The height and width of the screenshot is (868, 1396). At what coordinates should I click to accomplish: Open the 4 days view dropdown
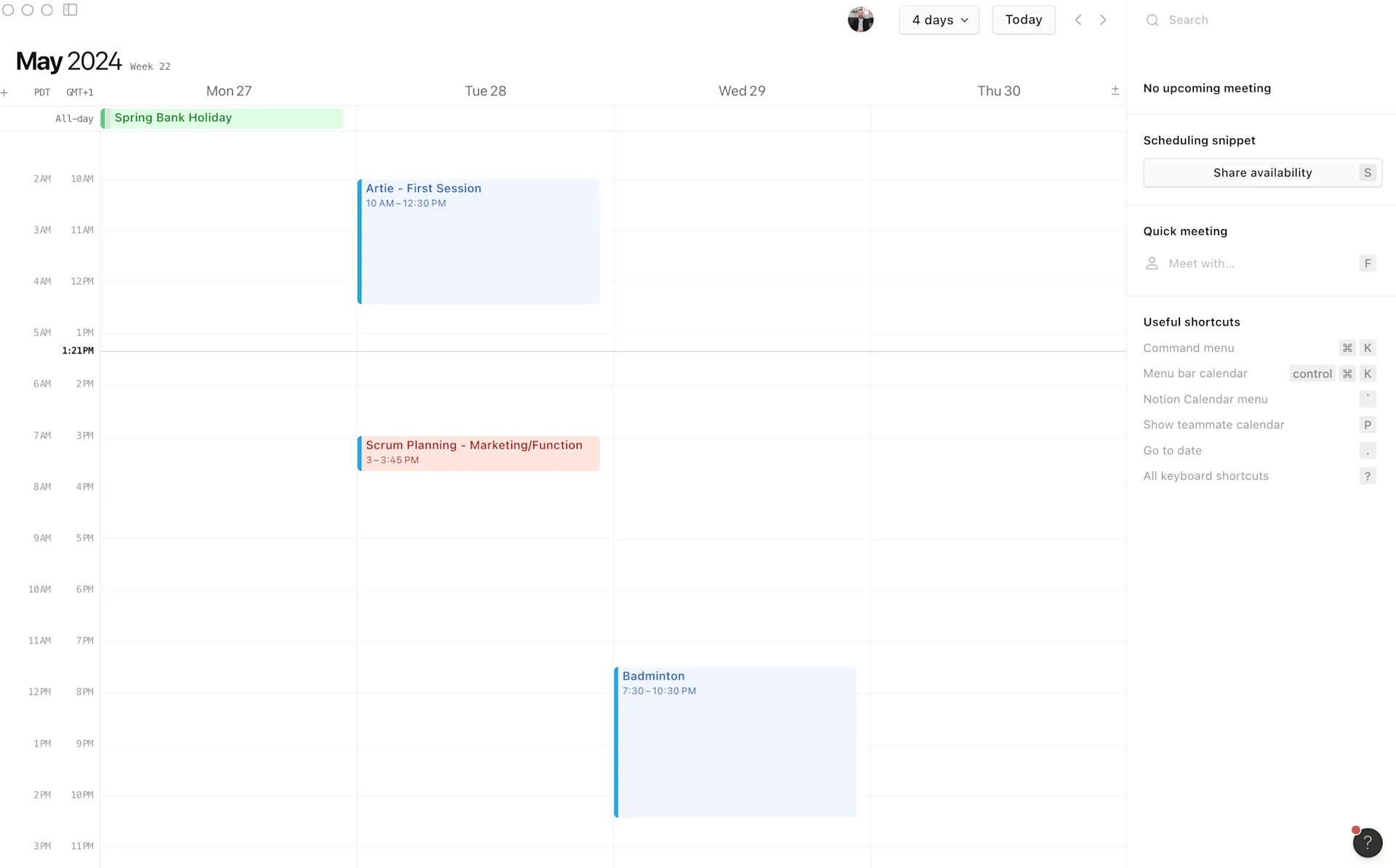click(939, 20)
